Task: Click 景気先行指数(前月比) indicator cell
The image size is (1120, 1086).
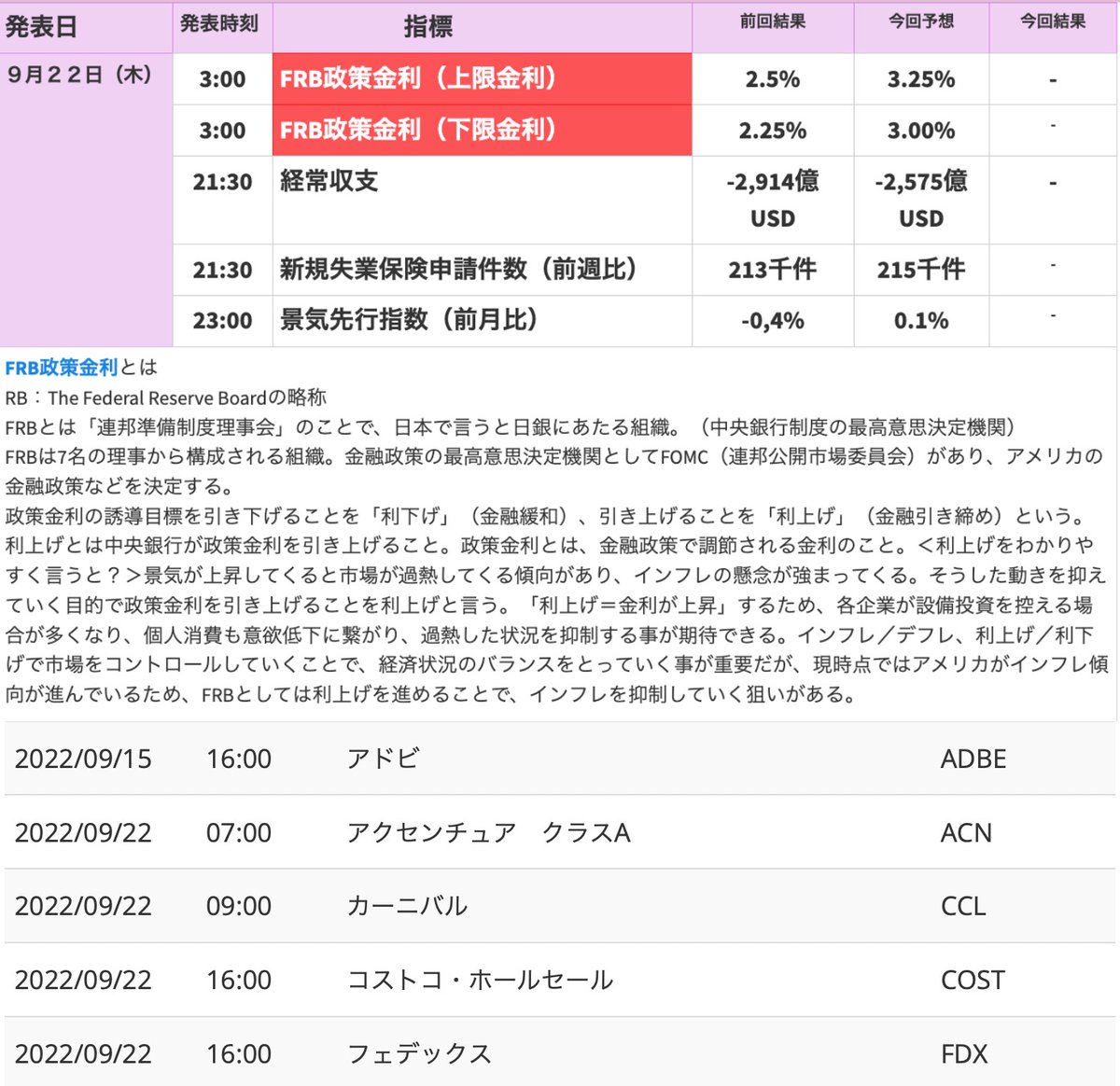Action: (482, 321)
